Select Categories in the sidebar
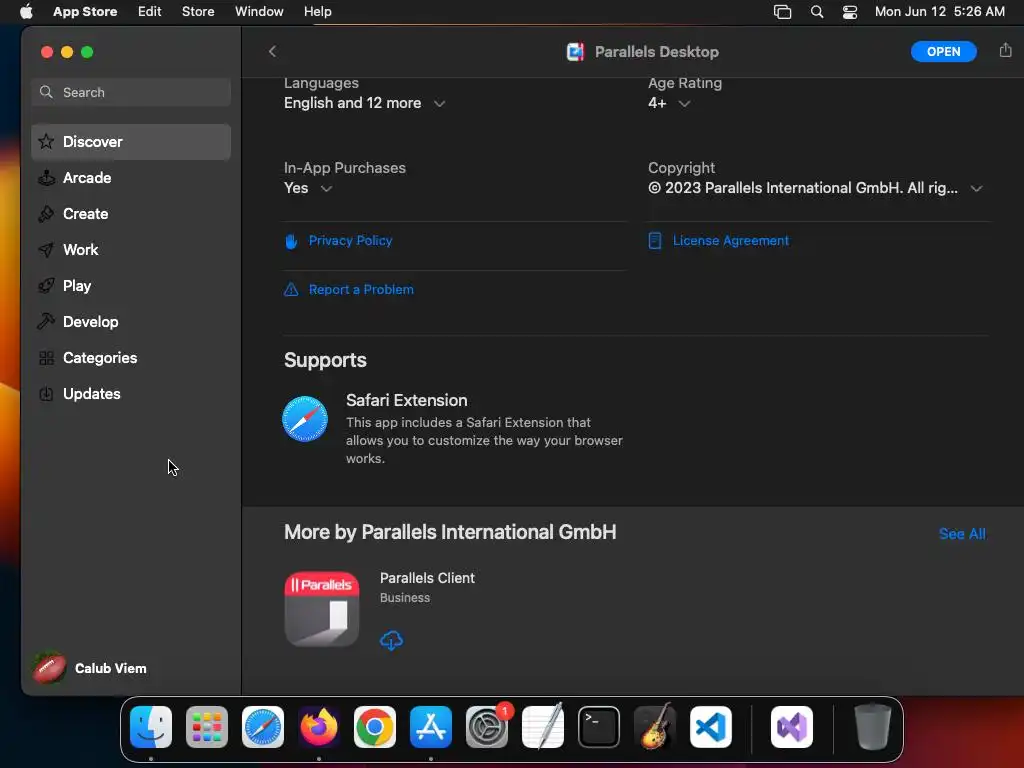 click(x=131, y=358)
